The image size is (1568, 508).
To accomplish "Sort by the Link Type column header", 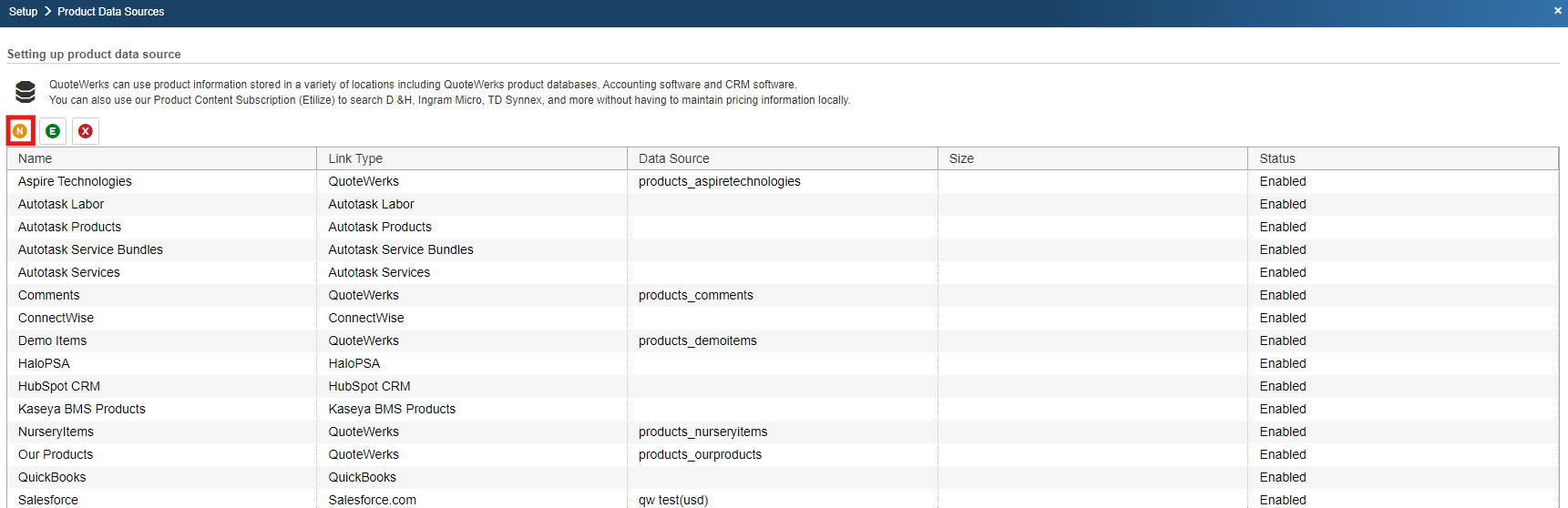I will click(x=355, y=158).
